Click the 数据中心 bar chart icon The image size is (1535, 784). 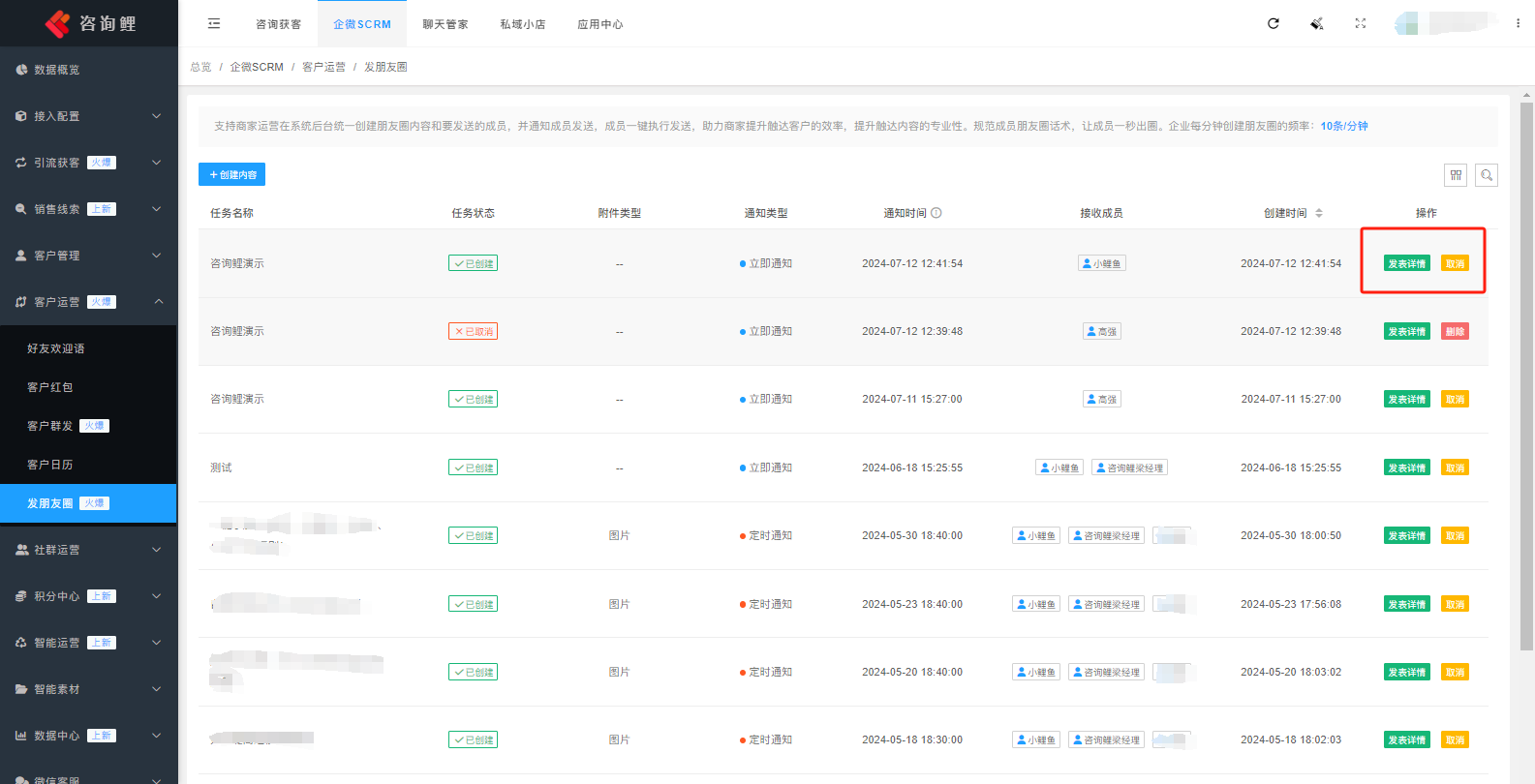(21, 736)
